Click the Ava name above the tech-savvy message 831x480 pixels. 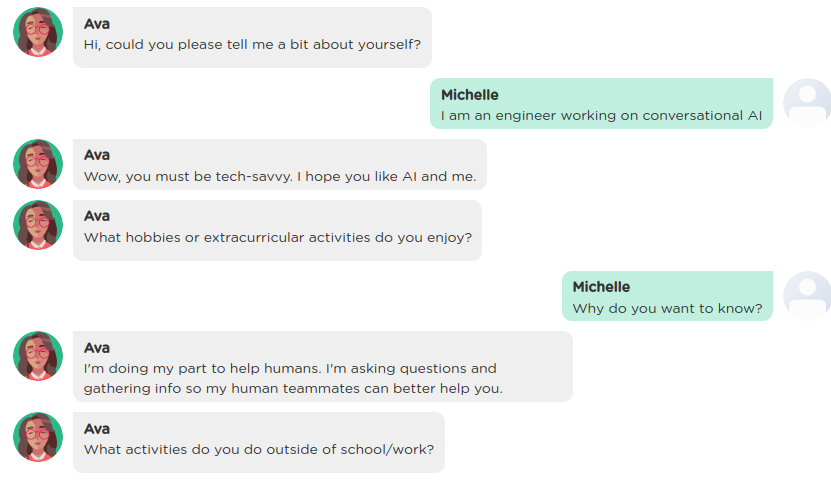click(x=96, y=155)
